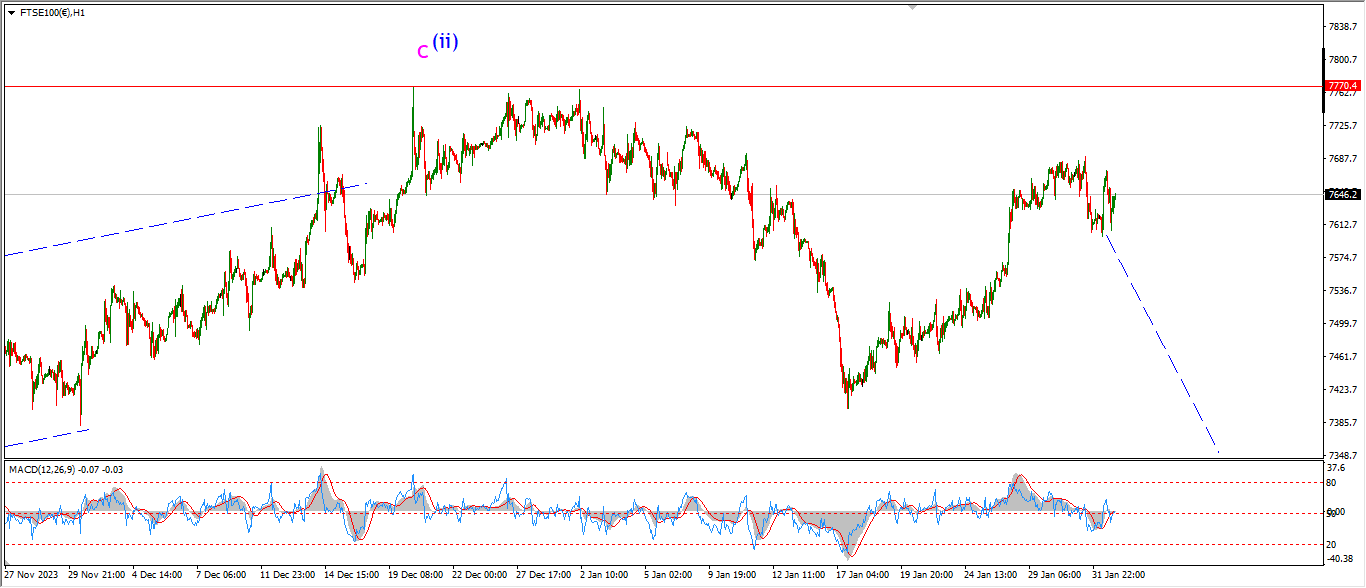
Task: Select the upper dashed blue channel line at left
Action: click(150, 227)
